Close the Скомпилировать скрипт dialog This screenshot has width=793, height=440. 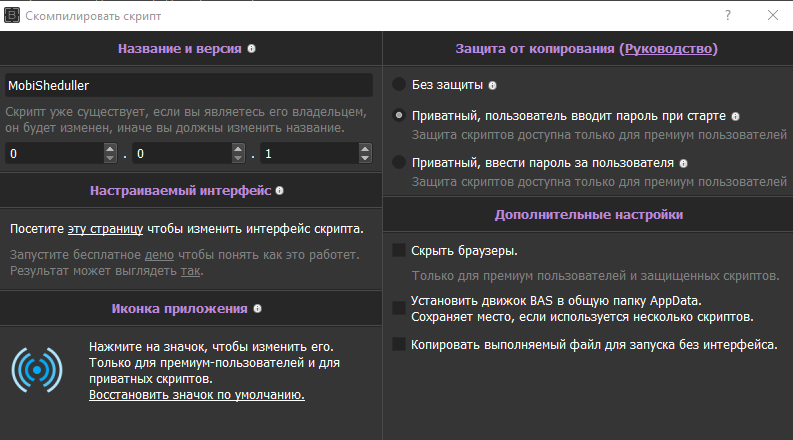(773, 15)
